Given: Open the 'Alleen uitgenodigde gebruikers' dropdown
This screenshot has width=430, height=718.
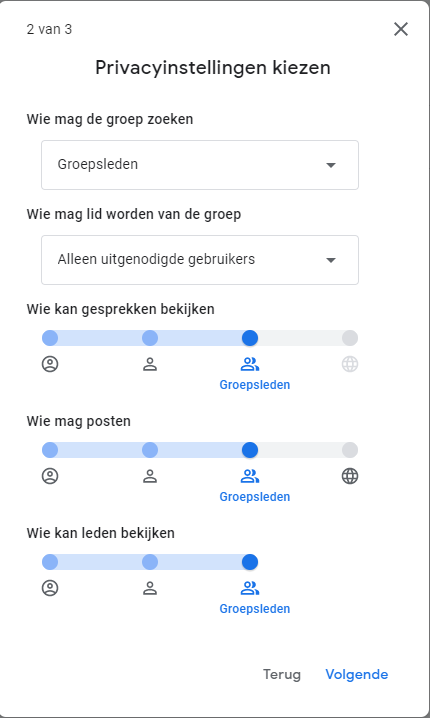Looking at the screenshot, I should pos(200,260).
